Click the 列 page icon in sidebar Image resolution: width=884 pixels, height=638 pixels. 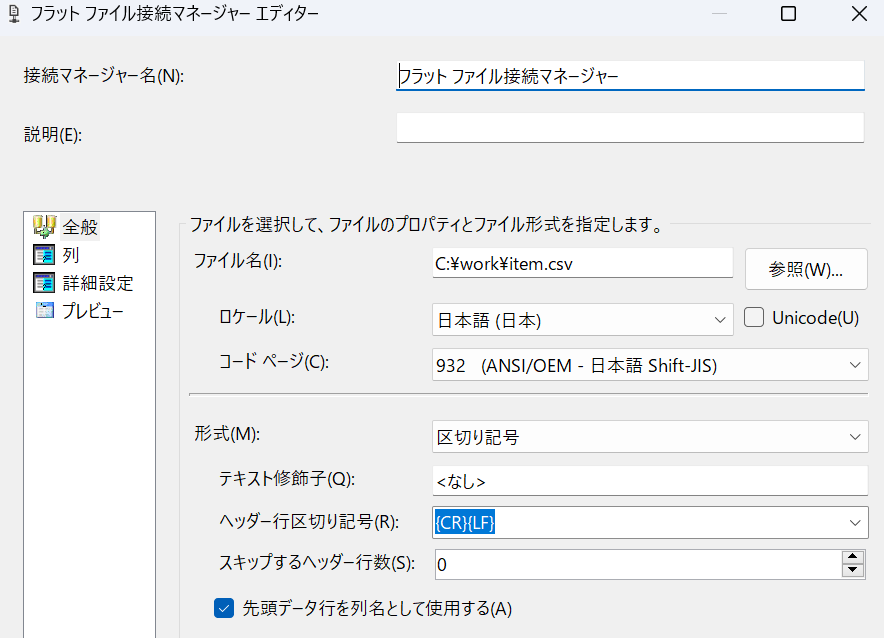44,255
